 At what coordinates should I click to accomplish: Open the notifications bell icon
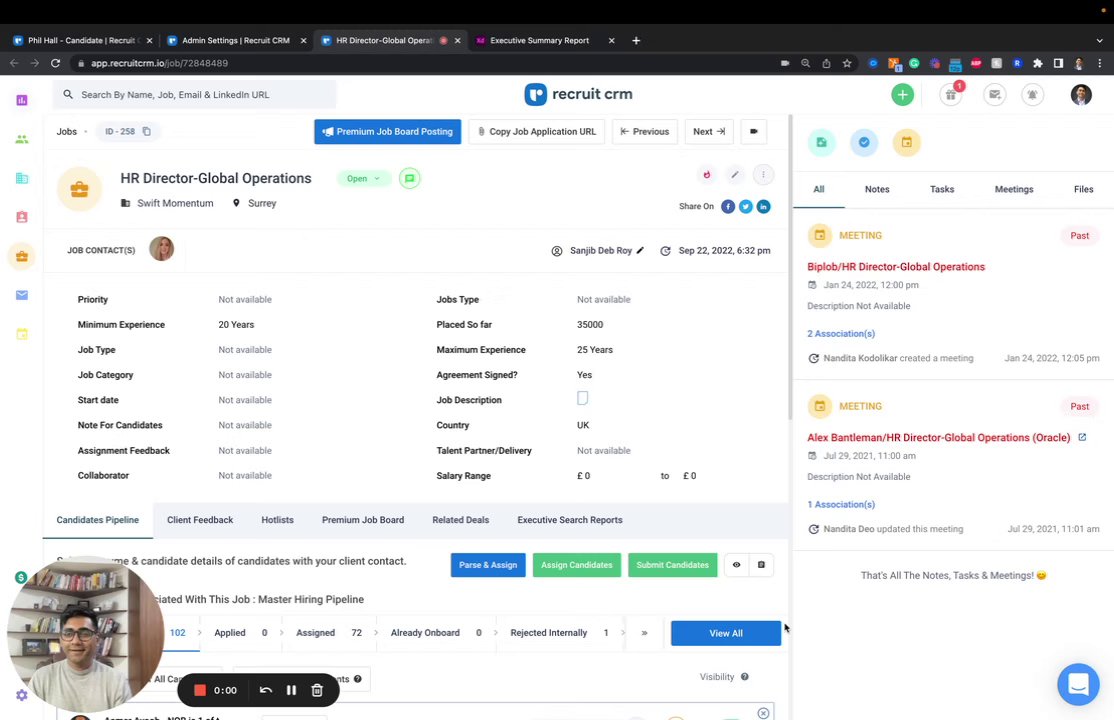[1032, 95]
